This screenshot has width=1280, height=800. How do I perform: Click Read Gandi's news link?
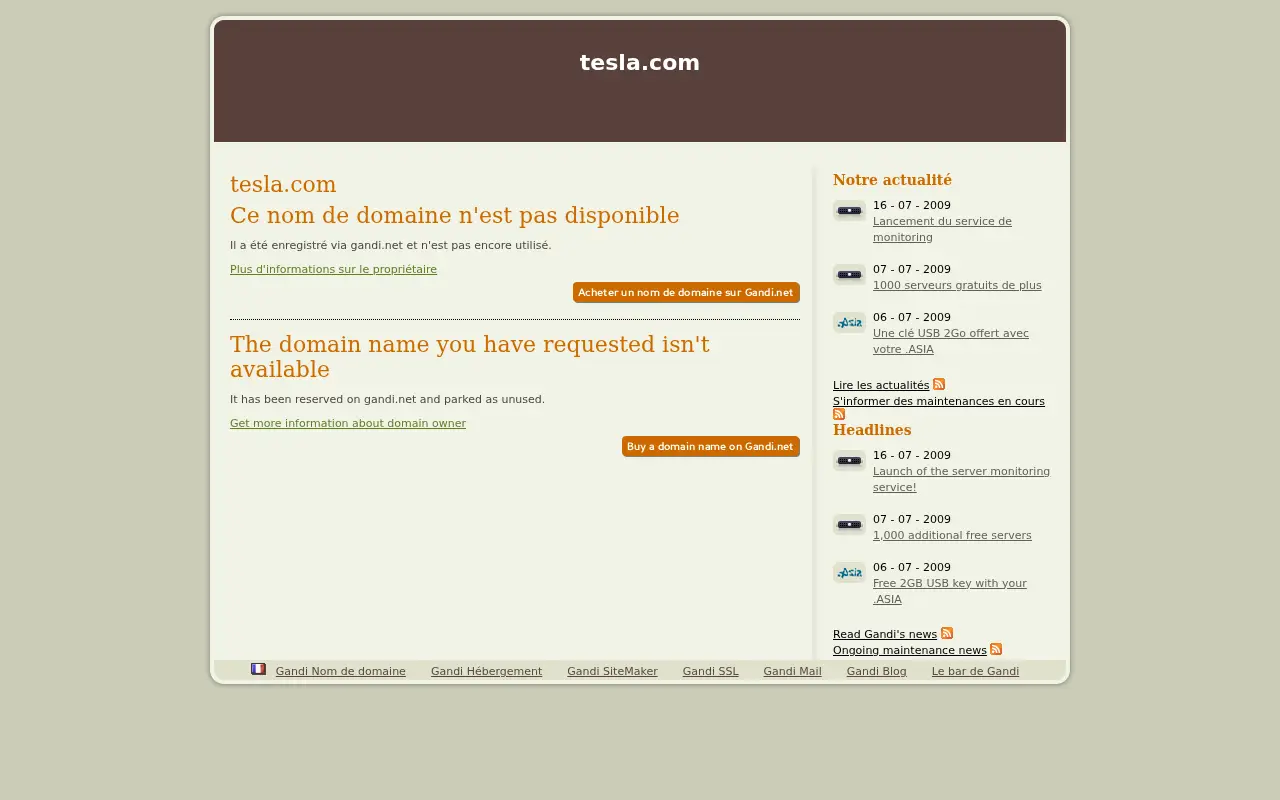(885, 634)
